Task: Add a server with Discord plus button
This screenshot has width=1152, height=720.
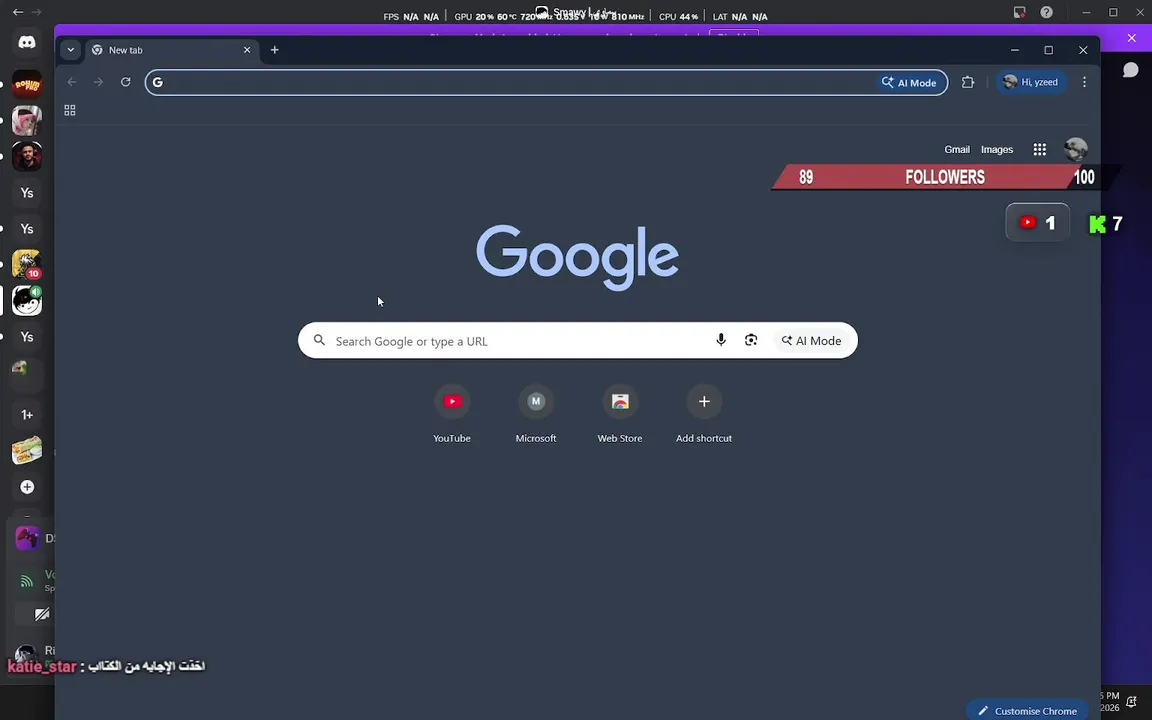Action: pyautogui.click(x=27, y=487)
